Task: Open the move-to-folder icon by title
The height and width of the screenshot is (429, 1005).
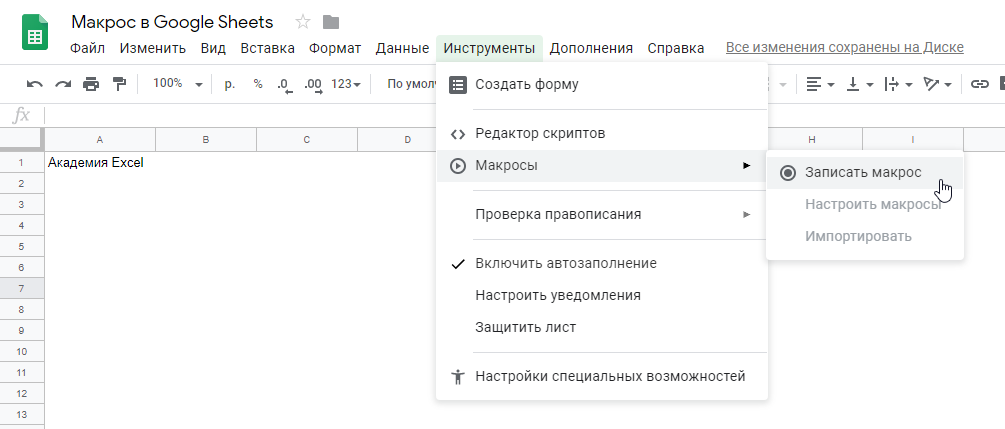Action: click(331, 22)
